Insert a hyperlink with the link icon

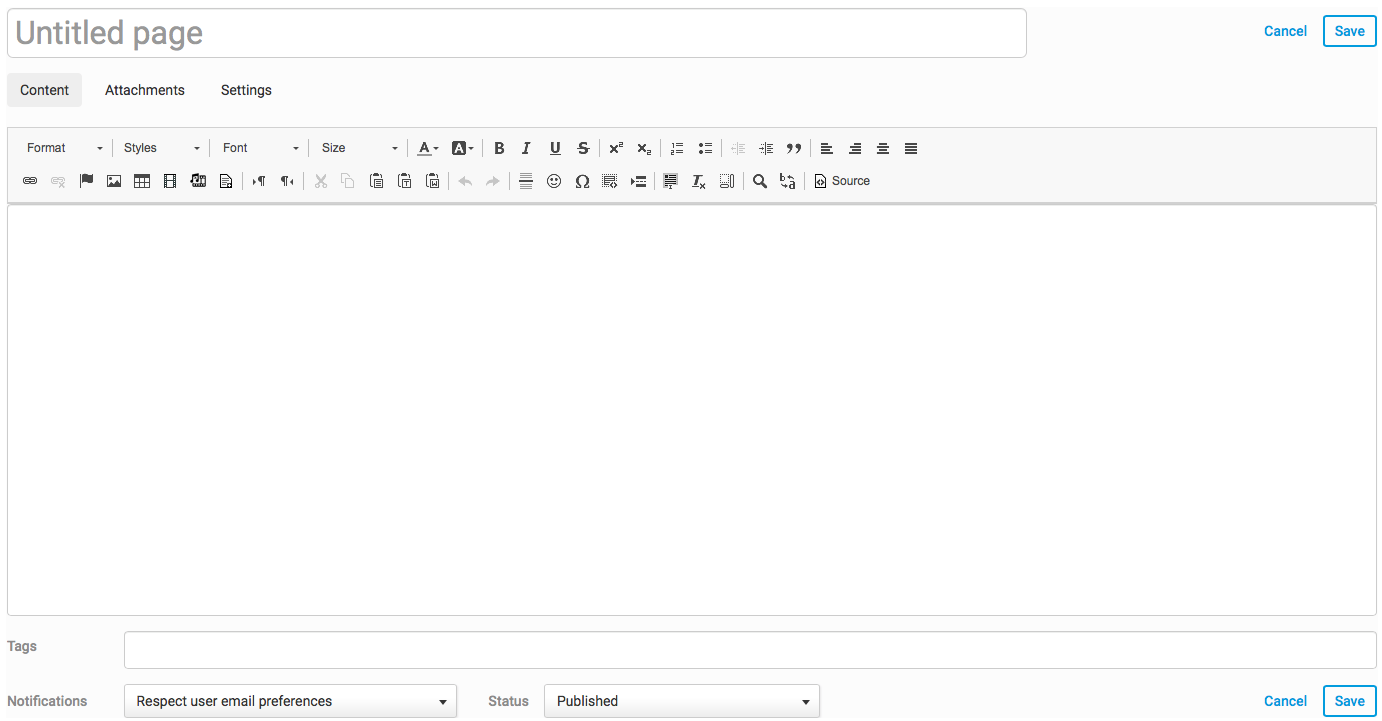[x=30, y=181]
